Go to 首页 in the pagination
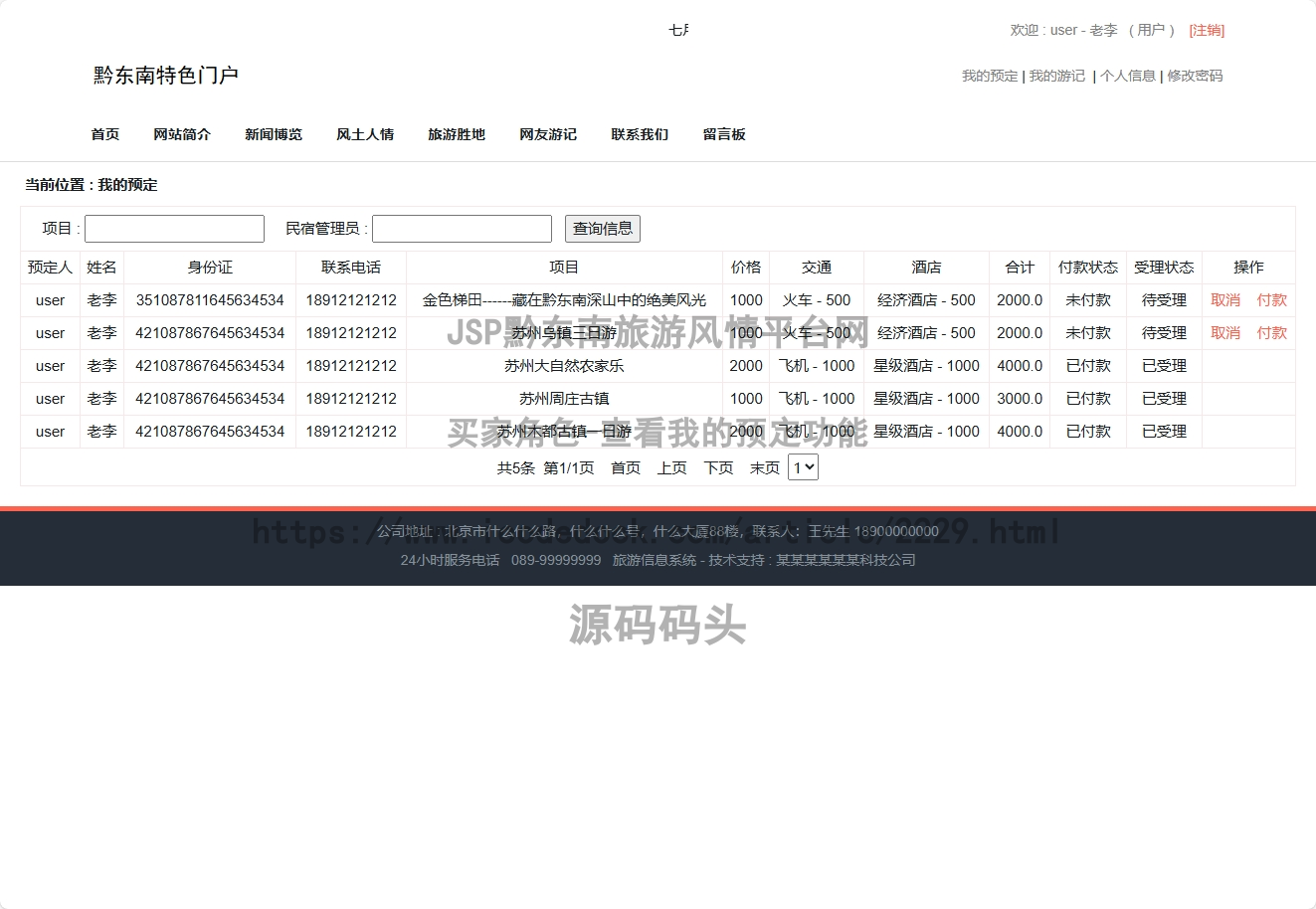This screenshot has height=909, width=1316. 626,468
